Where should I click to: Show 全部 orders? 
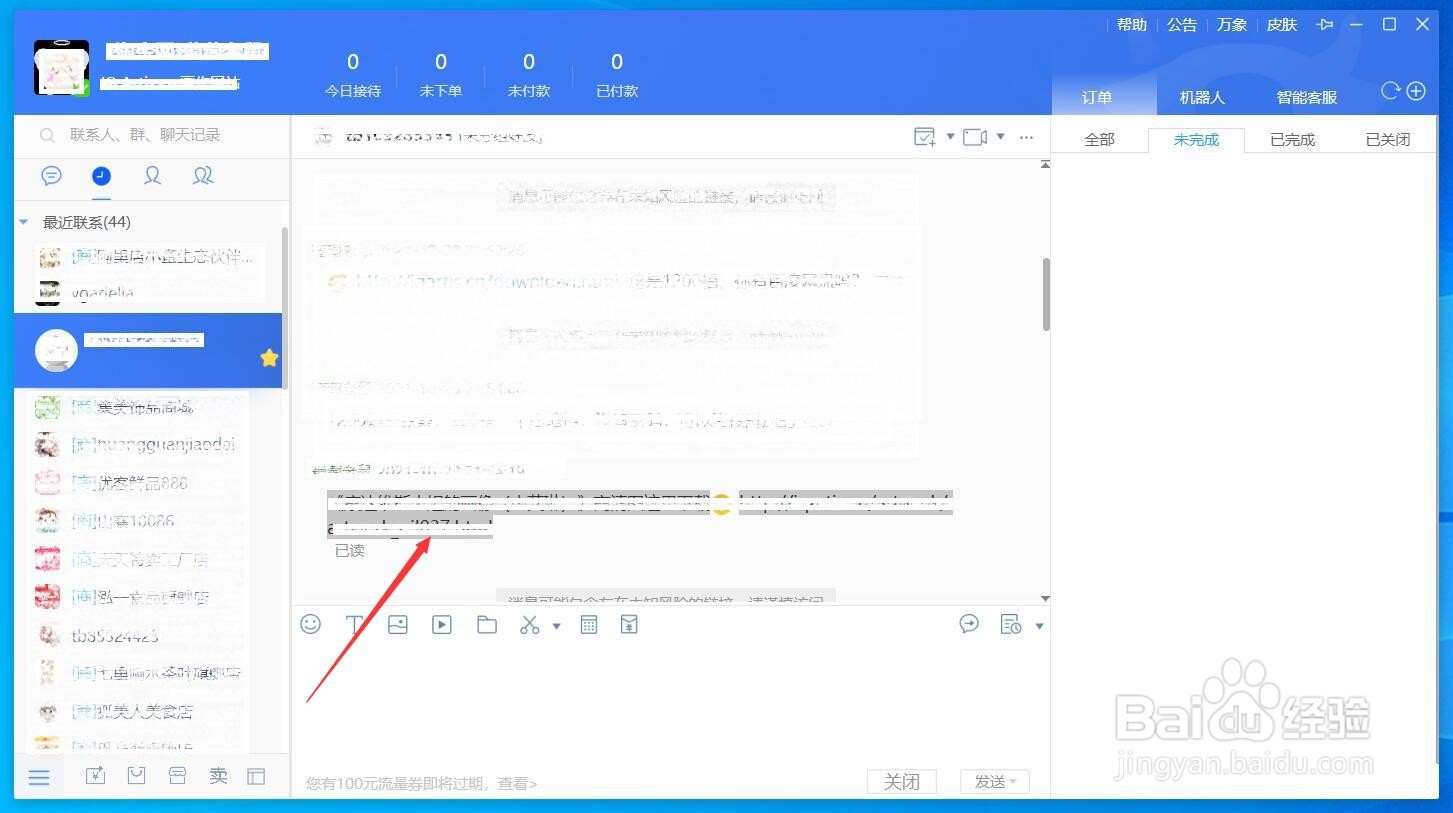(1099, 140)
